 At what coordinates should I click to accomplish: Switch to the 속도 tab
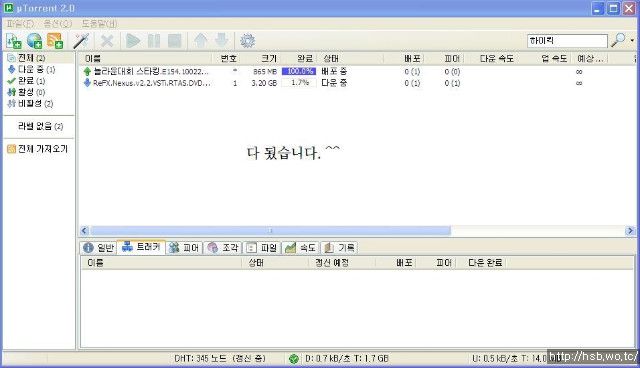pyautogui.click(x=301, y=248)
